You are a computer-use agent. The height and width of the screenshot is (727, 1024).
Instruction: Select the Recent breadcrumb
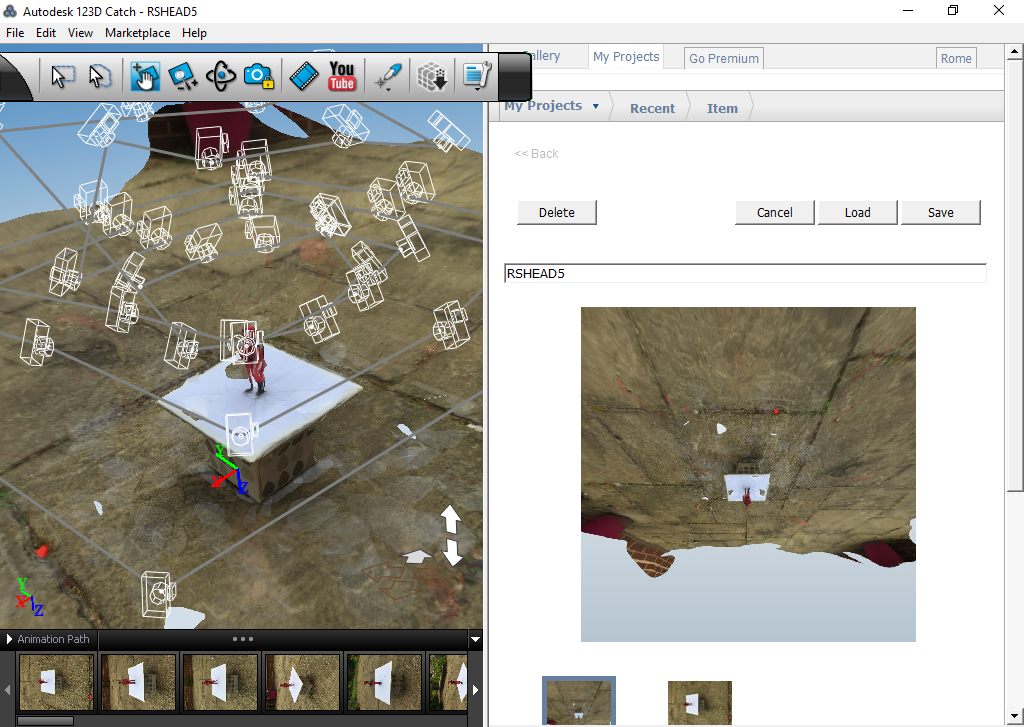click(652, 108)
